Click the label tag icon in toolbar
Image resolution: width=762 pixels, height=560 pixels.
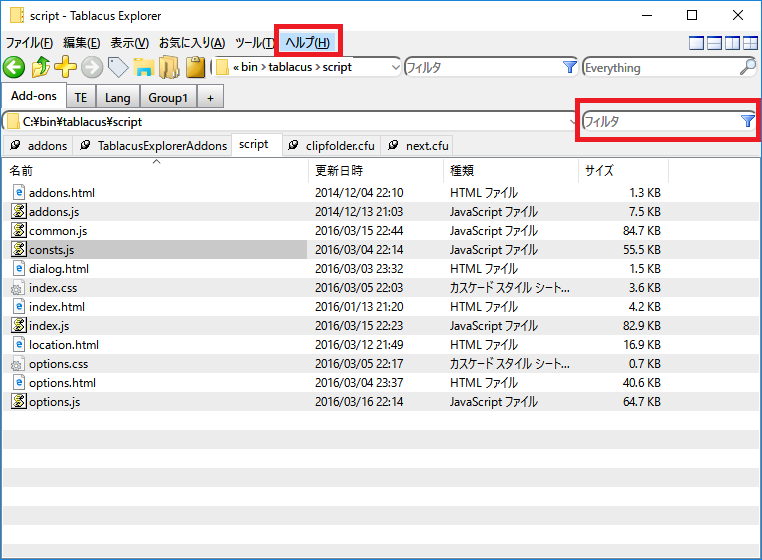coord(118,67)
